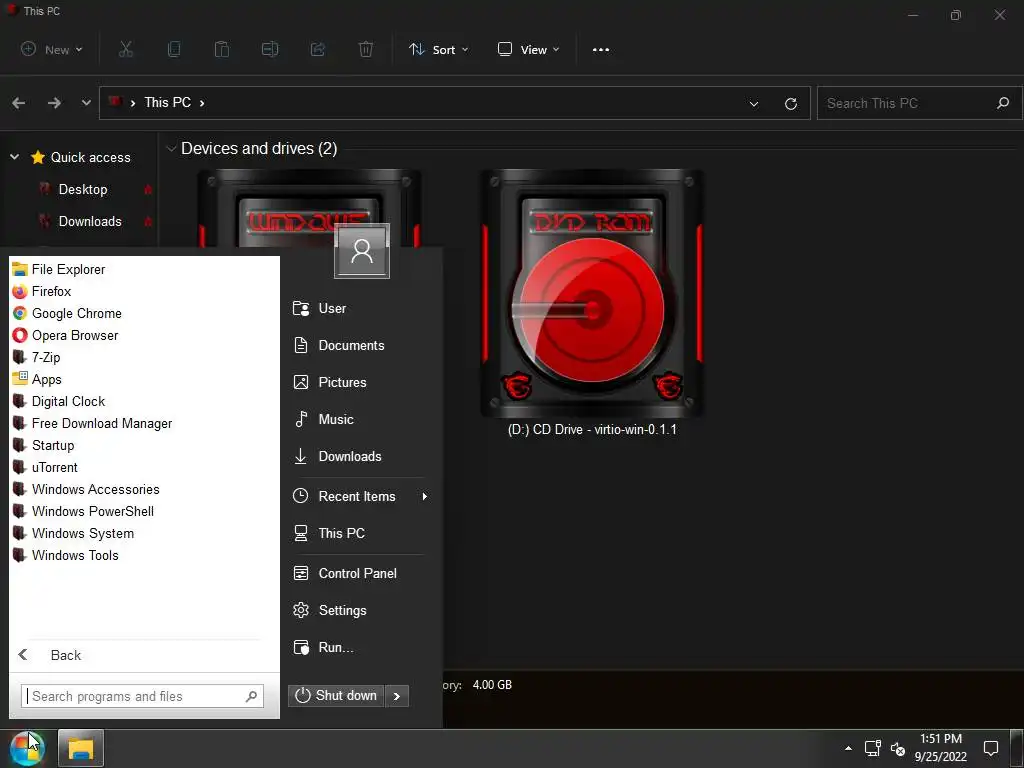Focus the Search programs and files box
The height and width of the screenshot is (768, 1024).
point(142,696)
